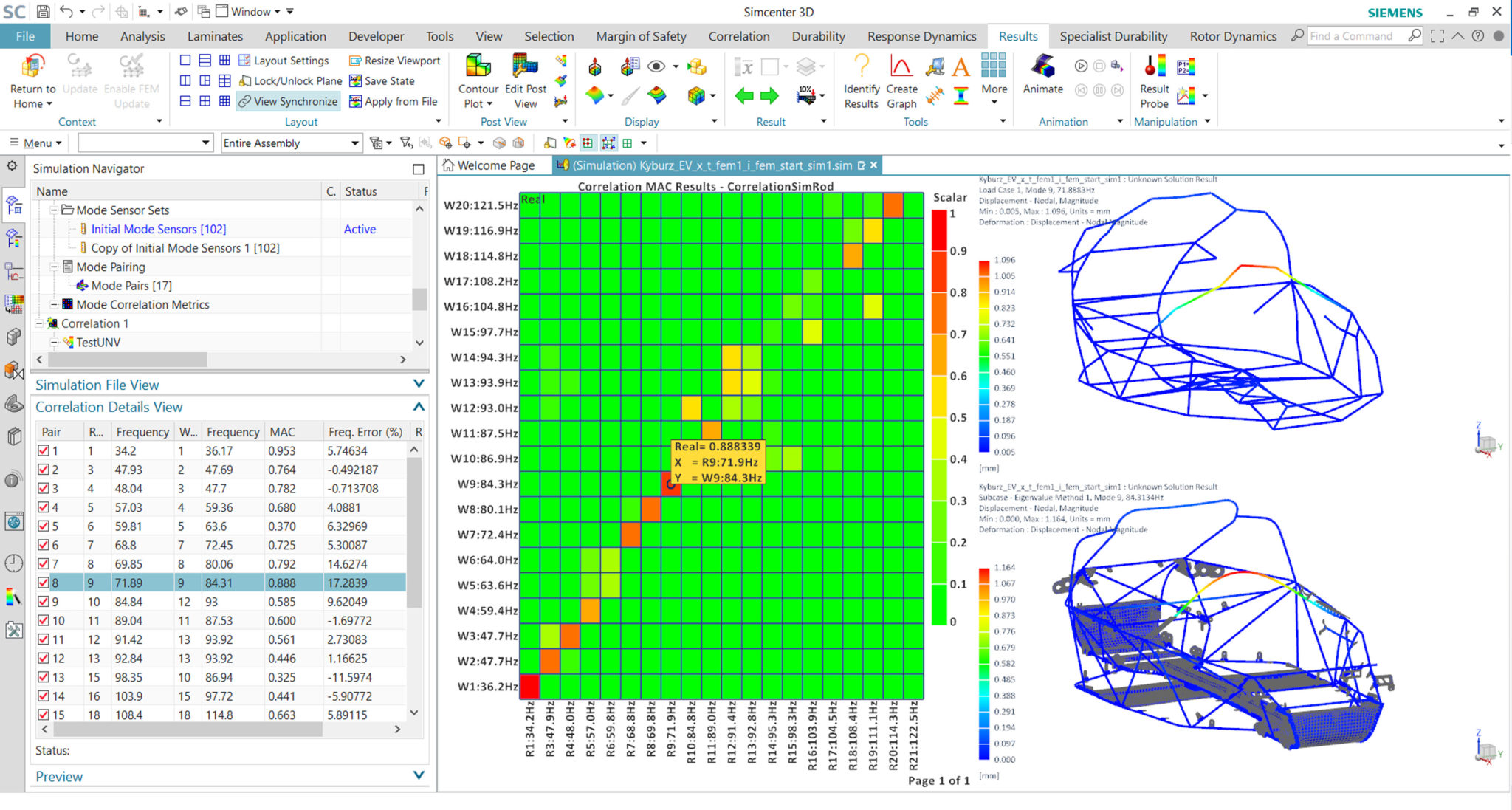
Task: Collapse the Mode Sensor Sets tree node
Action: 55,210
